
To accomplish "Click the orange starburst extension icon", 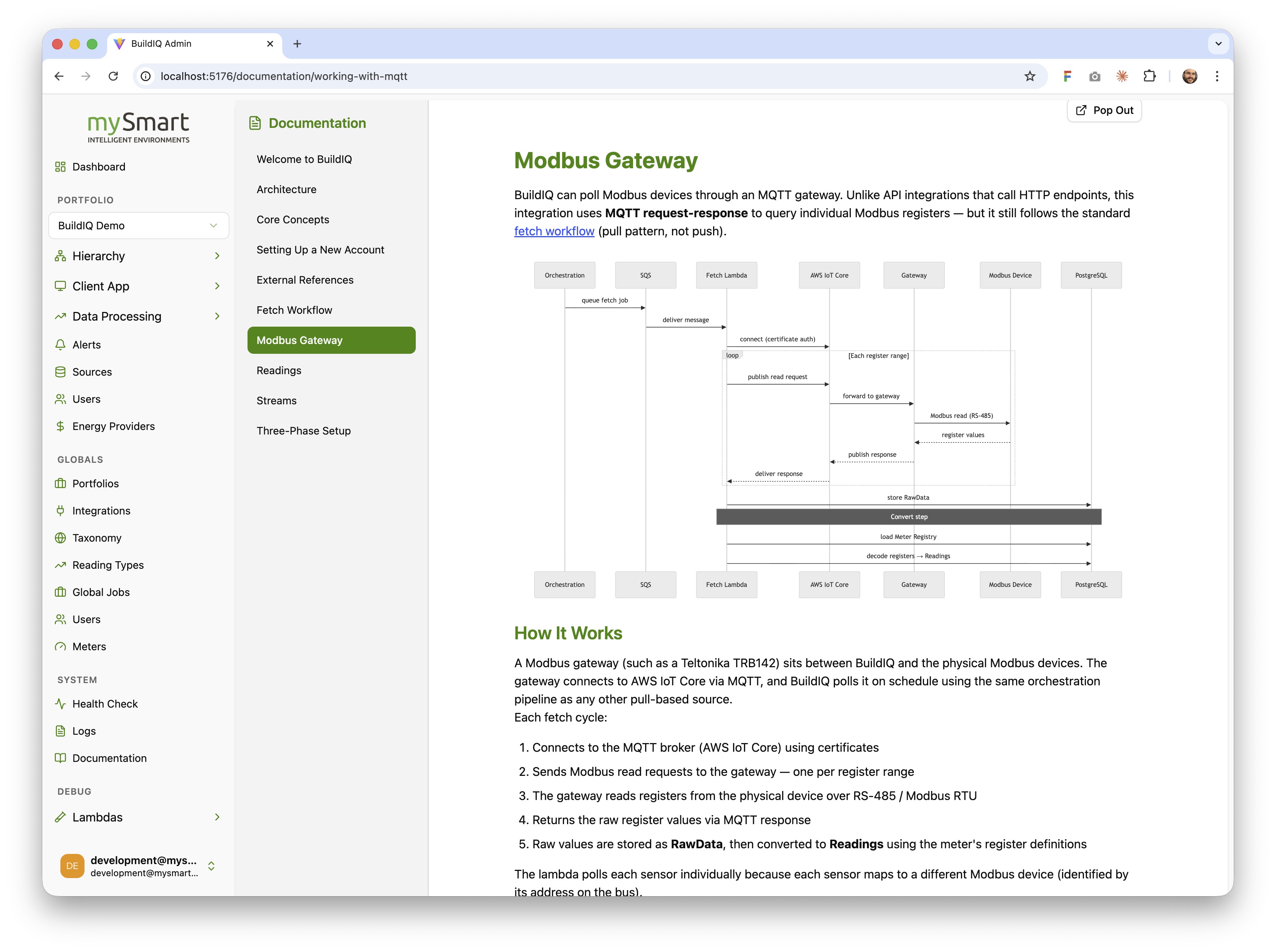I will click(1122, 76).
